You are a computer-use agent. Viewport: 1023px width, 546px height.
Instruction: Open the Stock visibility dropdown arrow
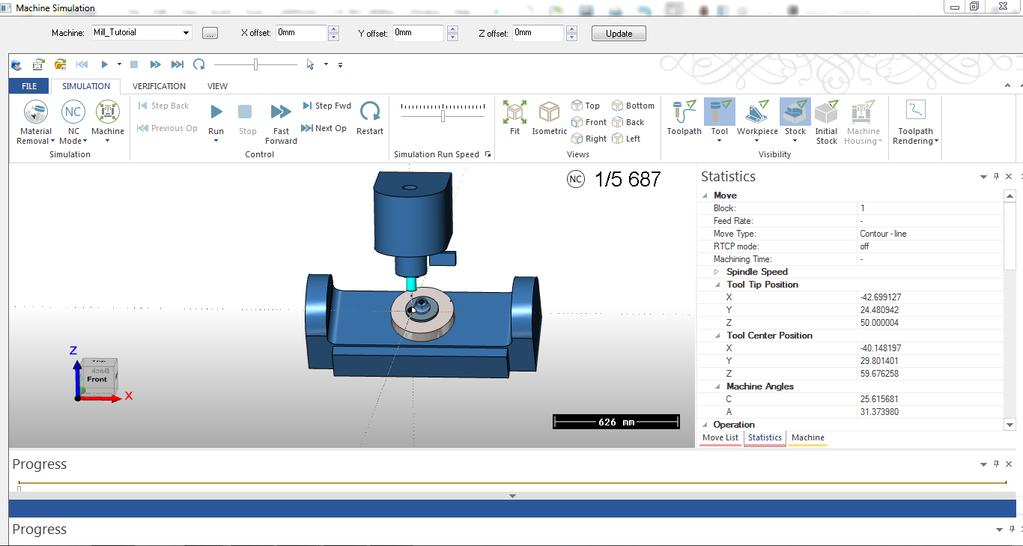(795, 141)
